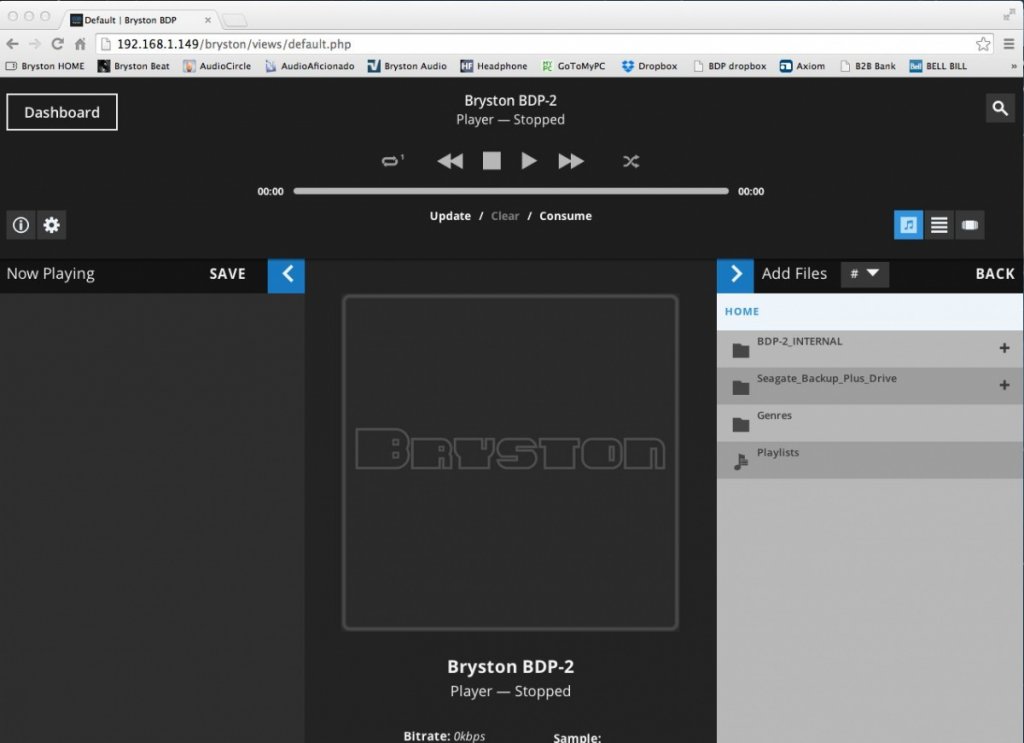Image resolution: width=1024 pixels, height=743 pixels.
Task: Toggle Consume mode
Action: 566,216
